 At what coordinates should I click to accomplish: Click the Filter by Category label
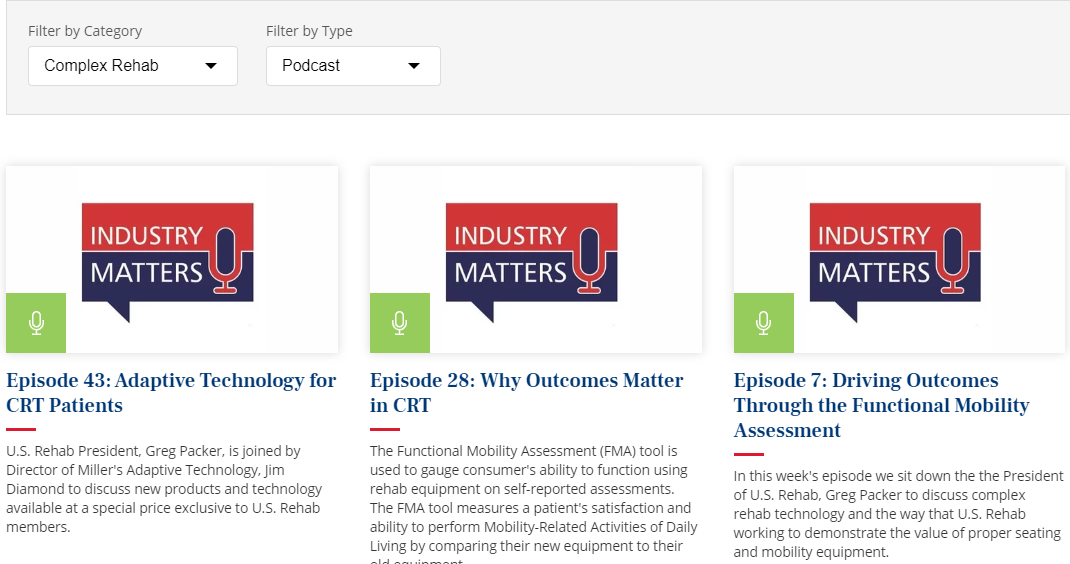coord(85,31)
